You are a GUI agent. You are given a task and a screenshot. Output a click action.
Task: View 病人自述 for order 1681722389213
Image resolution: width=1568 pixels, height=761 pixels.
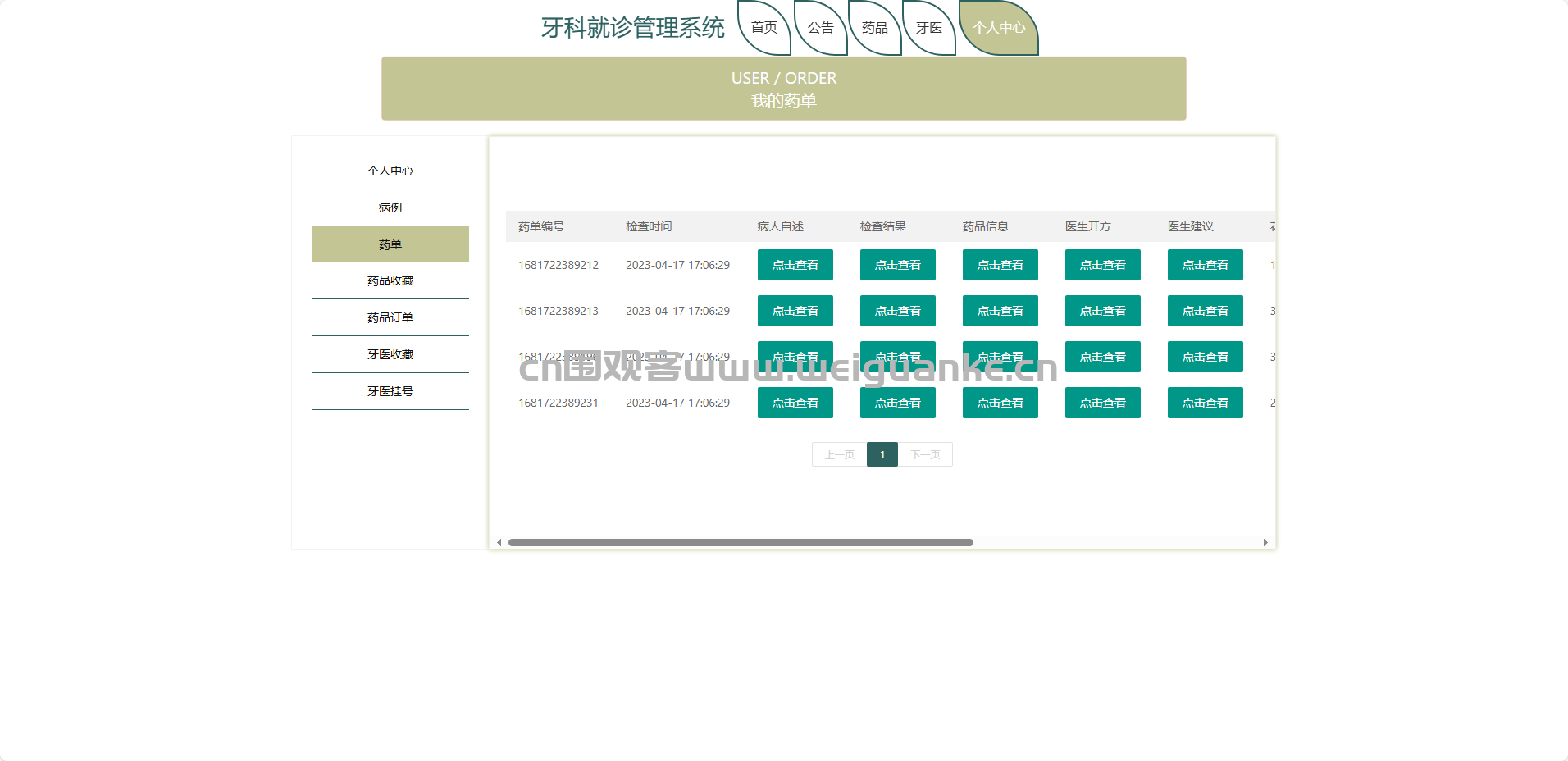click(x=795, y=311)
